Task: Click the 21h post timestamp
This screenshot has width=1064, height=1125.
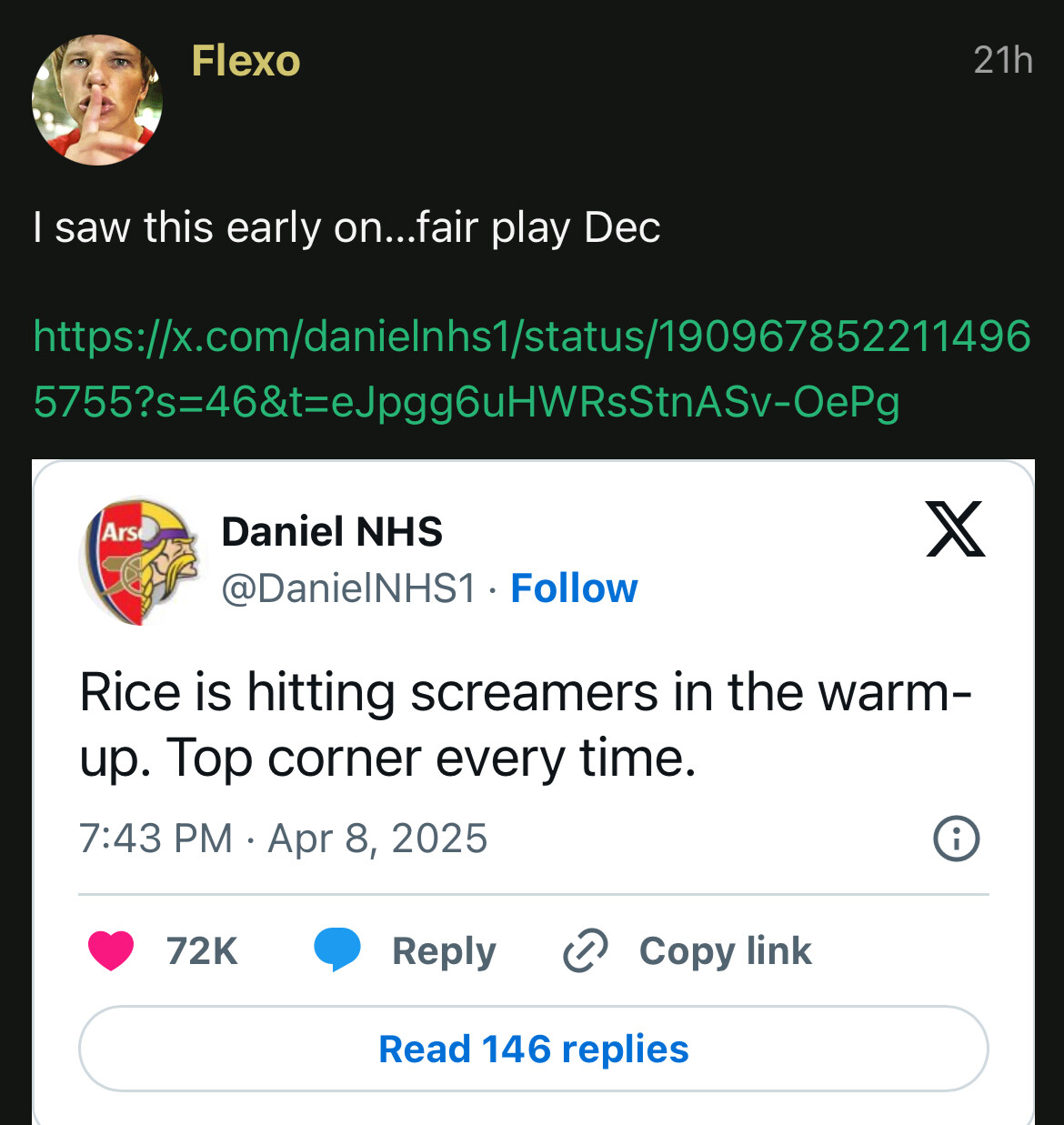Action: point(1002,61)
